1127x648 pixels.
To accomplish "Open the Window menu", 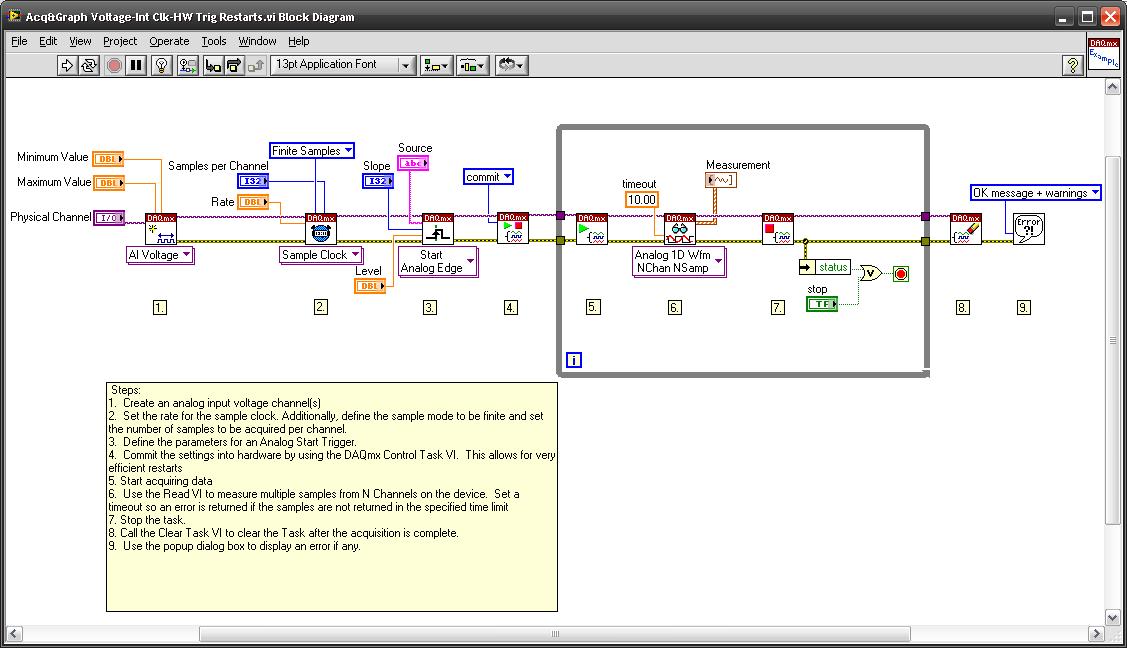I will coord(257,41).
